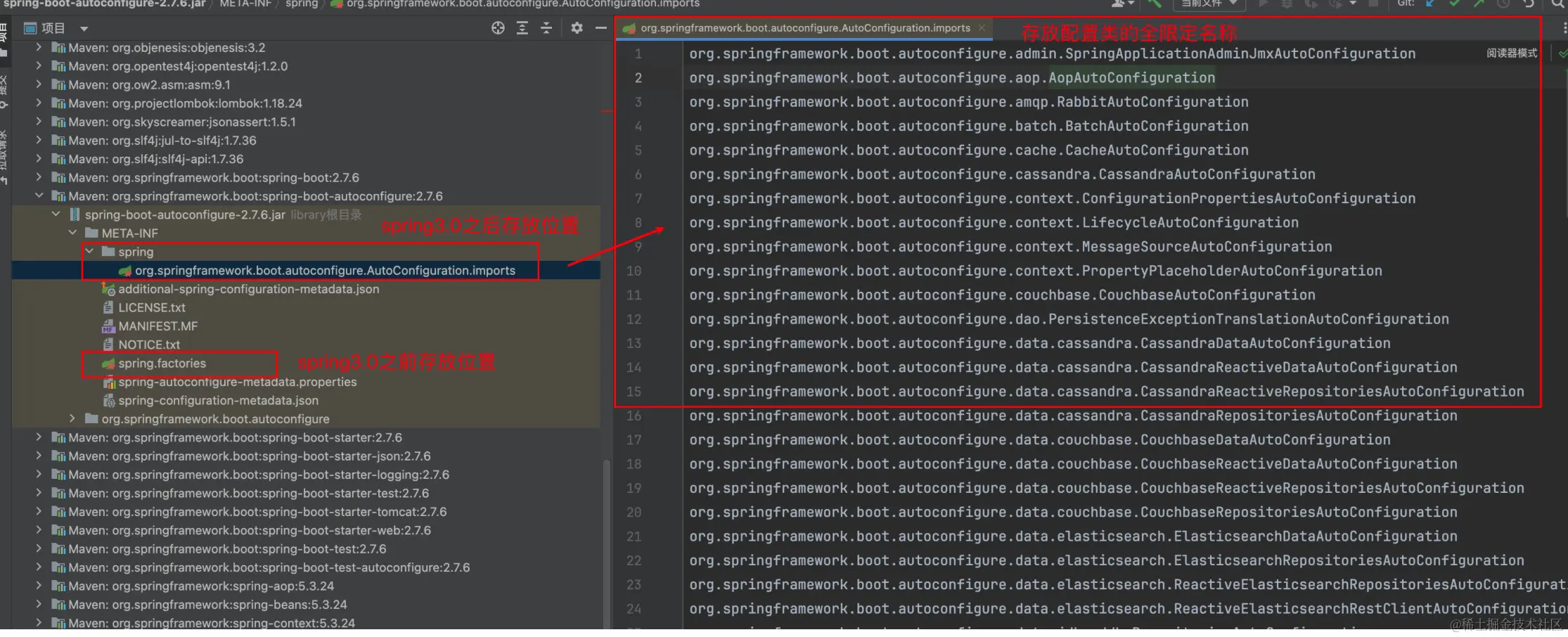Click the BatchAutoConfiguration code line

tap(969, 127)
